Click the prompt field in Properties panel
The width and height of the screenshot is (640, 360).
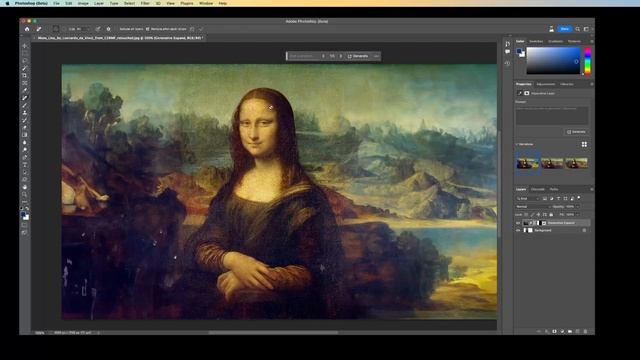coord(552,116)
